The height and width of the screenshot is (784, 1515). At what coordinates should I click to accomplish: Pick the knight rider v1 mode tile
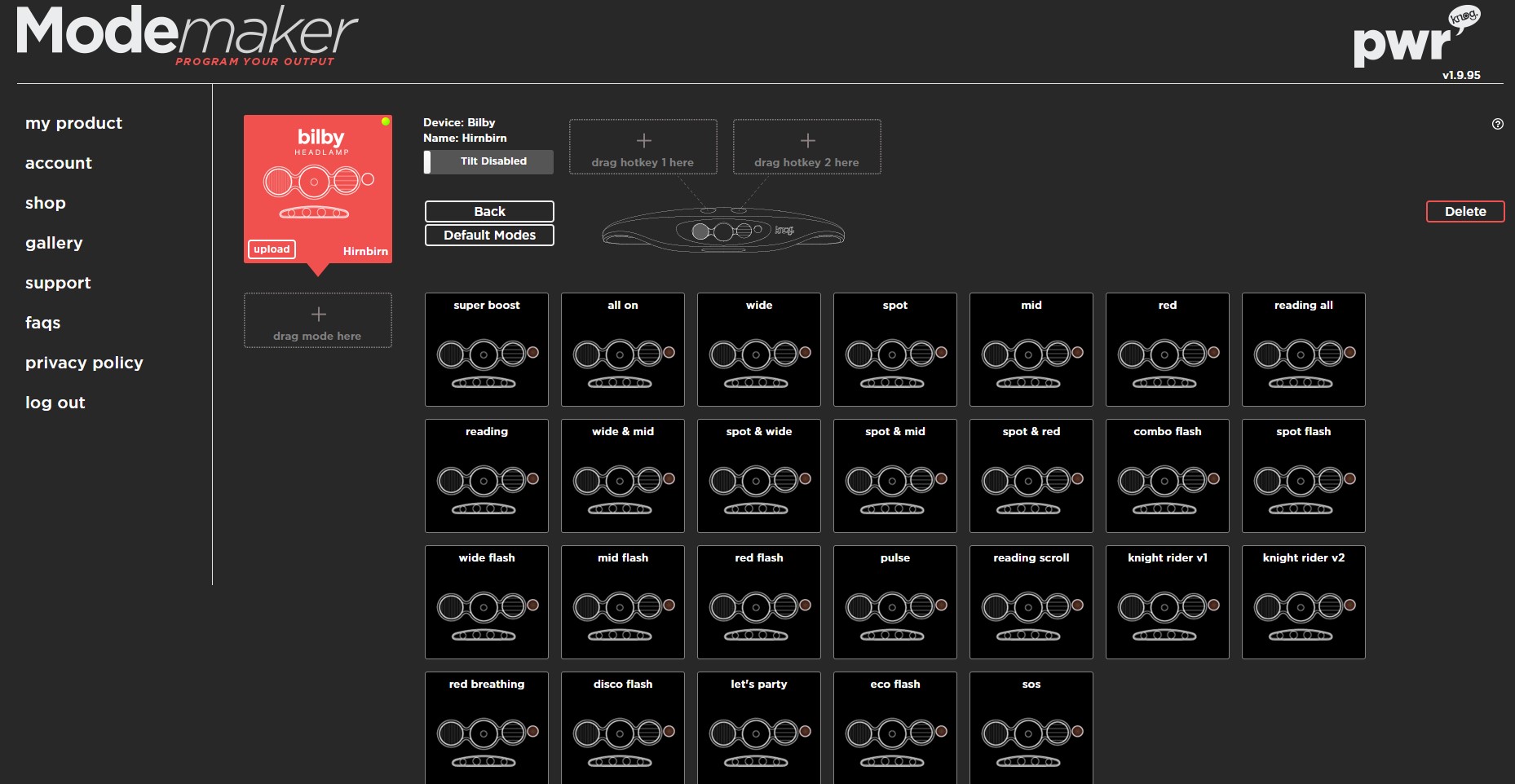click(1168, 602)
